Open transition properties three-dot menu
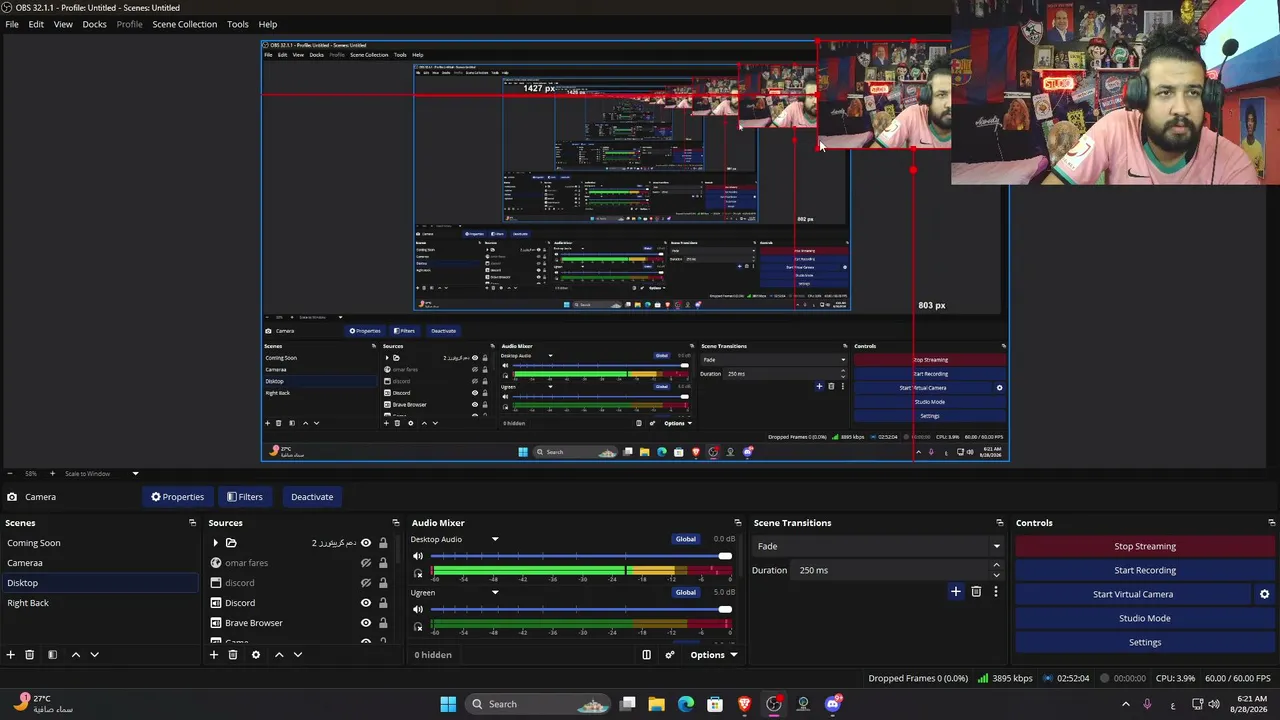This screenshot has height=720, width=1280. 995,592
